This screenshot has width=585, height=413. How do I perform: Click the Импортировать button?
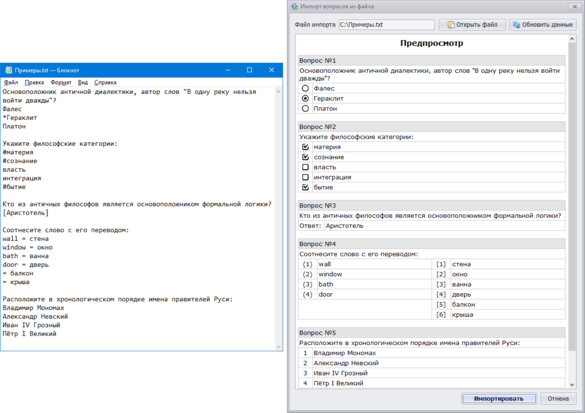click(499, 399)
